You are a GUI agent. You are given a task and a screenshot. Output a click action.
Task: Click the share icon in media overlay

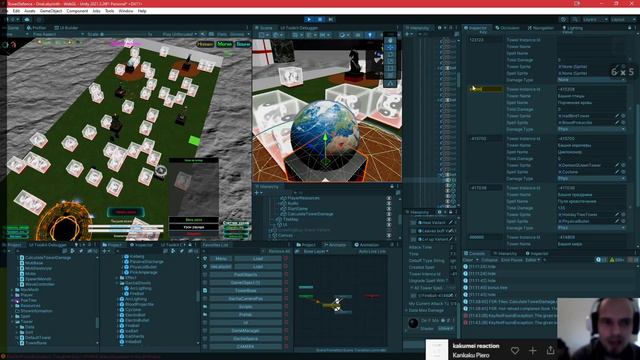[550, 350]
